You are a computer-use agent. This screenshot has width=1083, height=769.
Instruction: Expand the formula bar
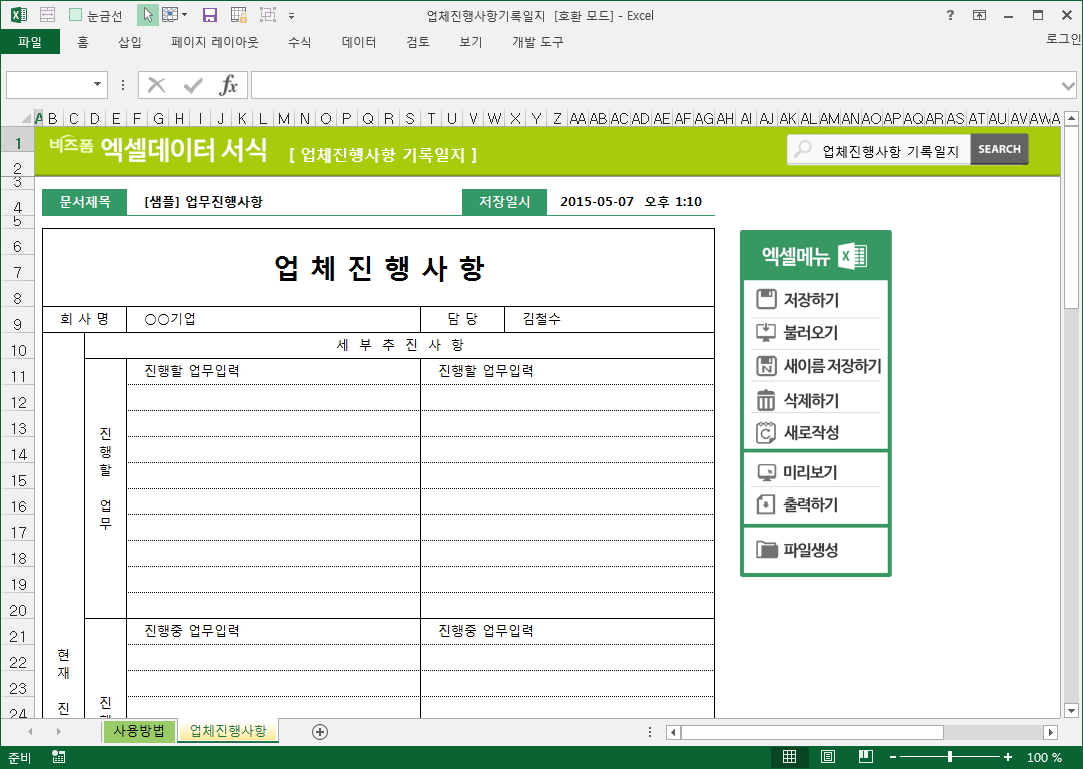coord(1068,85)
